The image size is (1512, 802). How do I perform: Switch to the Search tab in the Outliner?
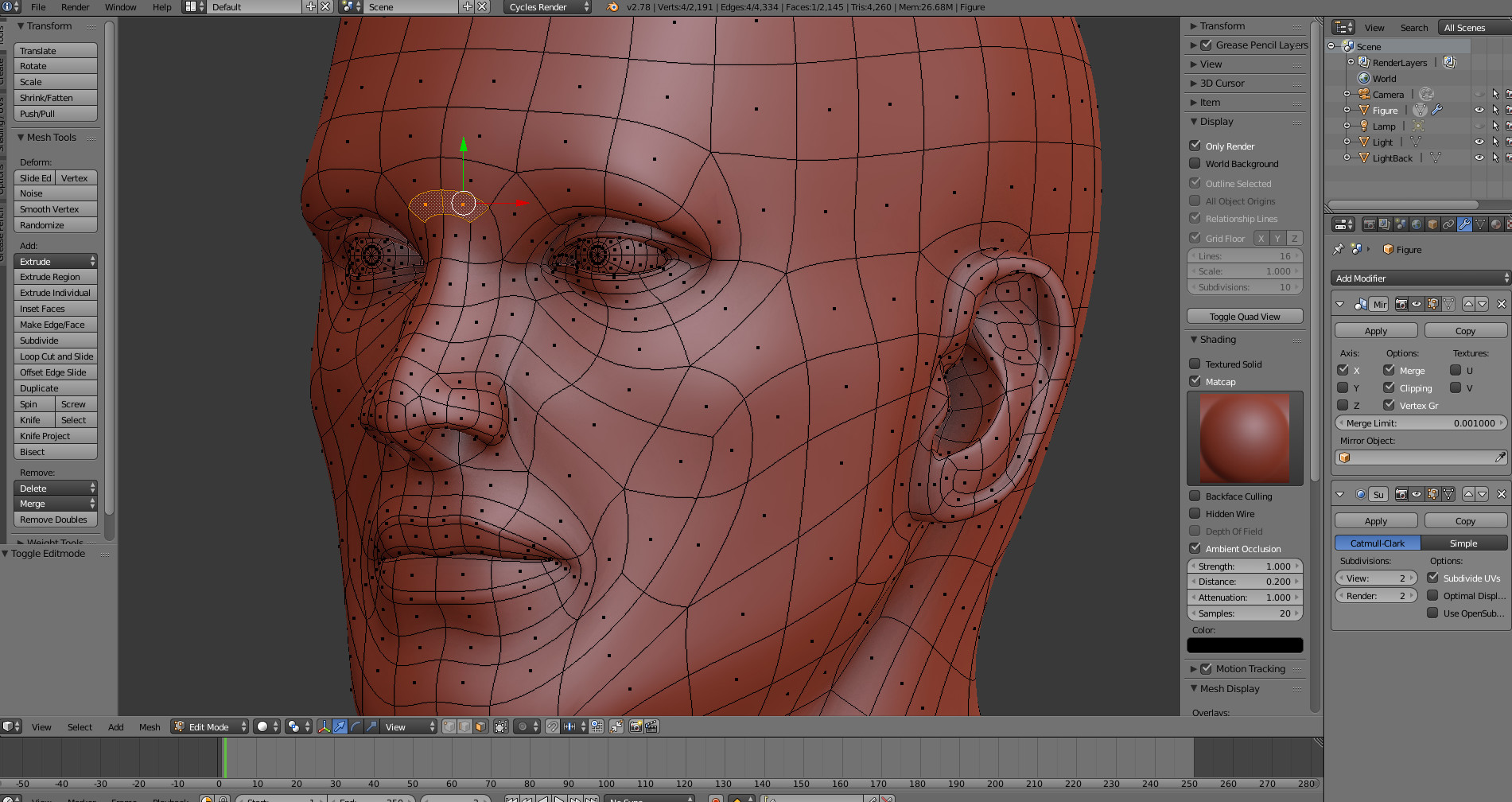coord(1413,27)
